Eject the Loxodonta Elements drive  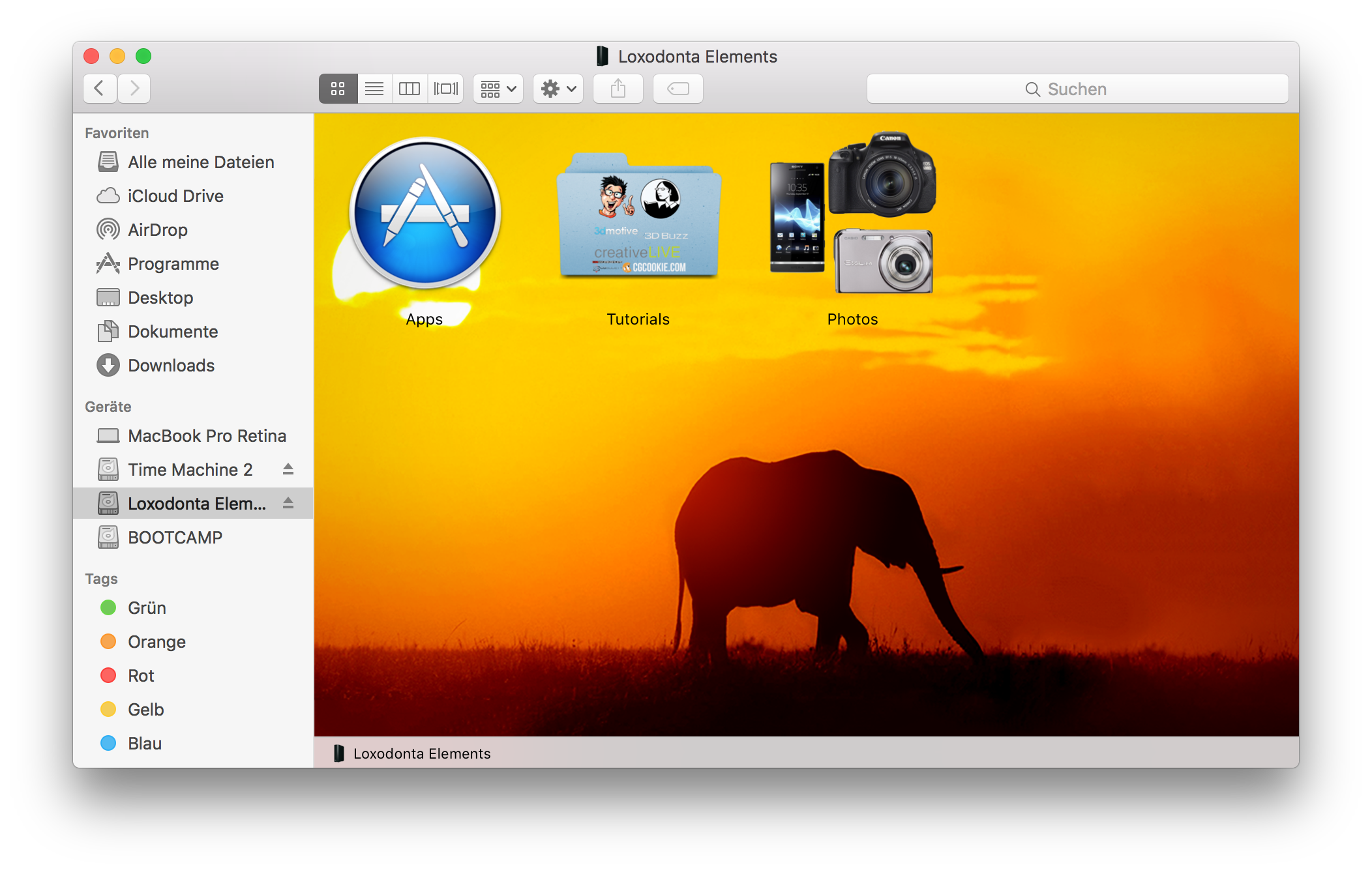(x=288, y=503)
